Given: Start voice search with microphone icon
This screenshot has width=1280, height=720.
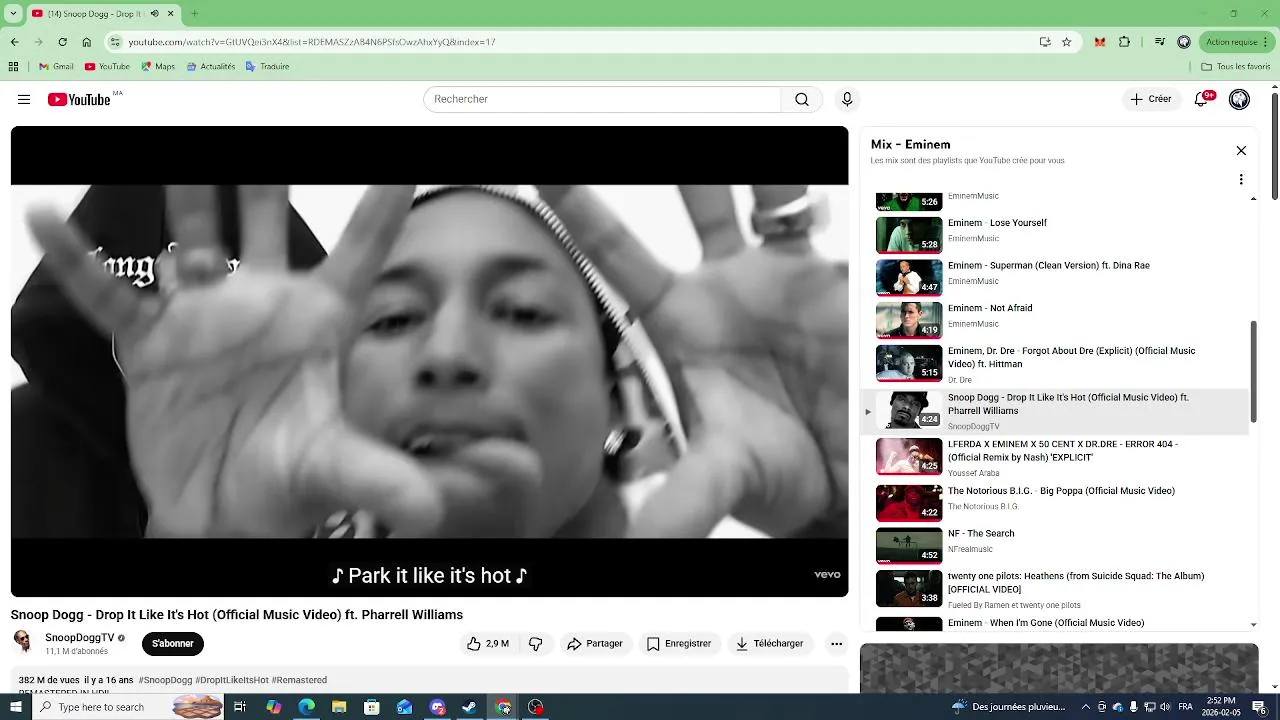Looking at the screenshot, I should click(847, 99).
